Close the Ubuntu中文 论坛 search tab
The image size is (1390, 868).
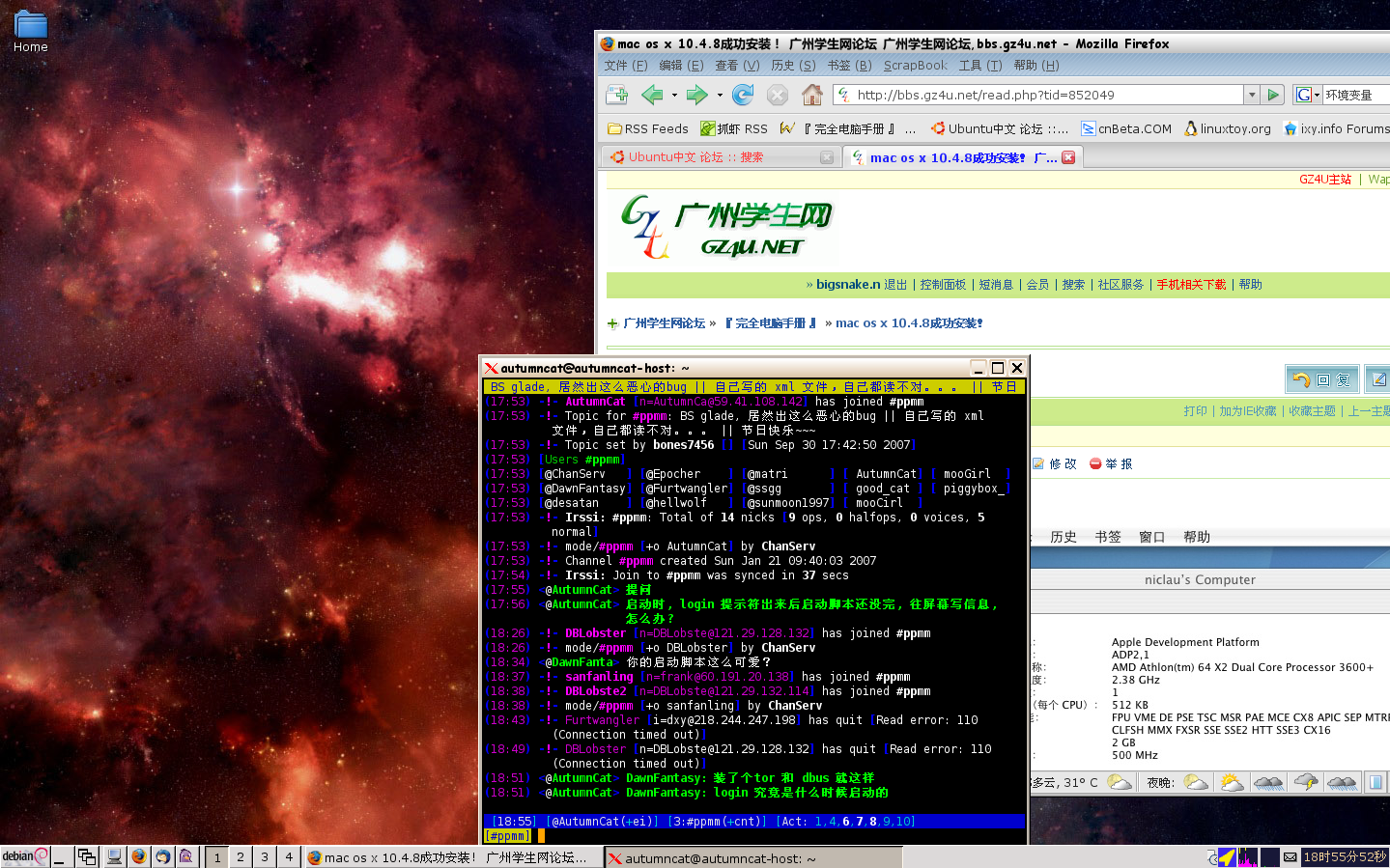click(x=827, y=157)
